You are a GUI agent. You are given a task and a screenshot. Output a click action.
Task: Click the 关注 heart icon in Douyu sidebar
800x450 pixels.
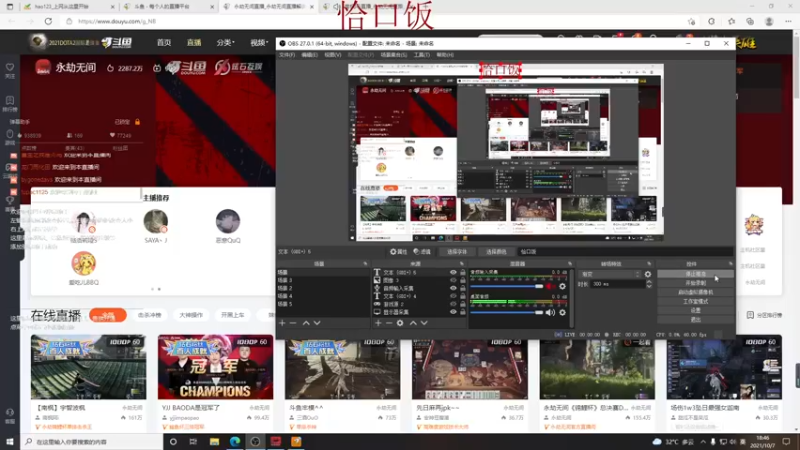coord(10,67)
